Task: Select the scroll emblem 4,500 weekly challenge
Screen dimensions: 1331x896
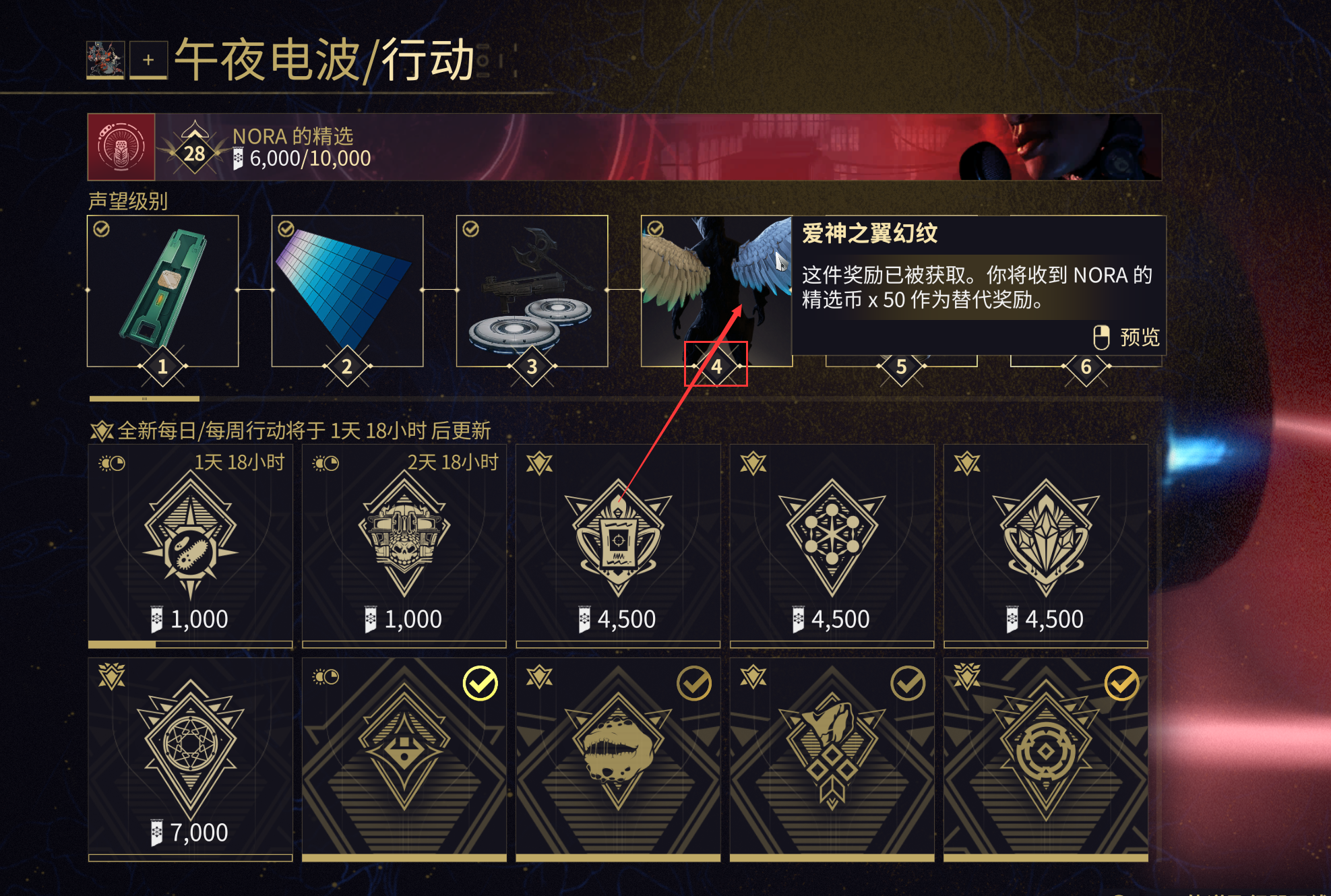Action: 618,546
